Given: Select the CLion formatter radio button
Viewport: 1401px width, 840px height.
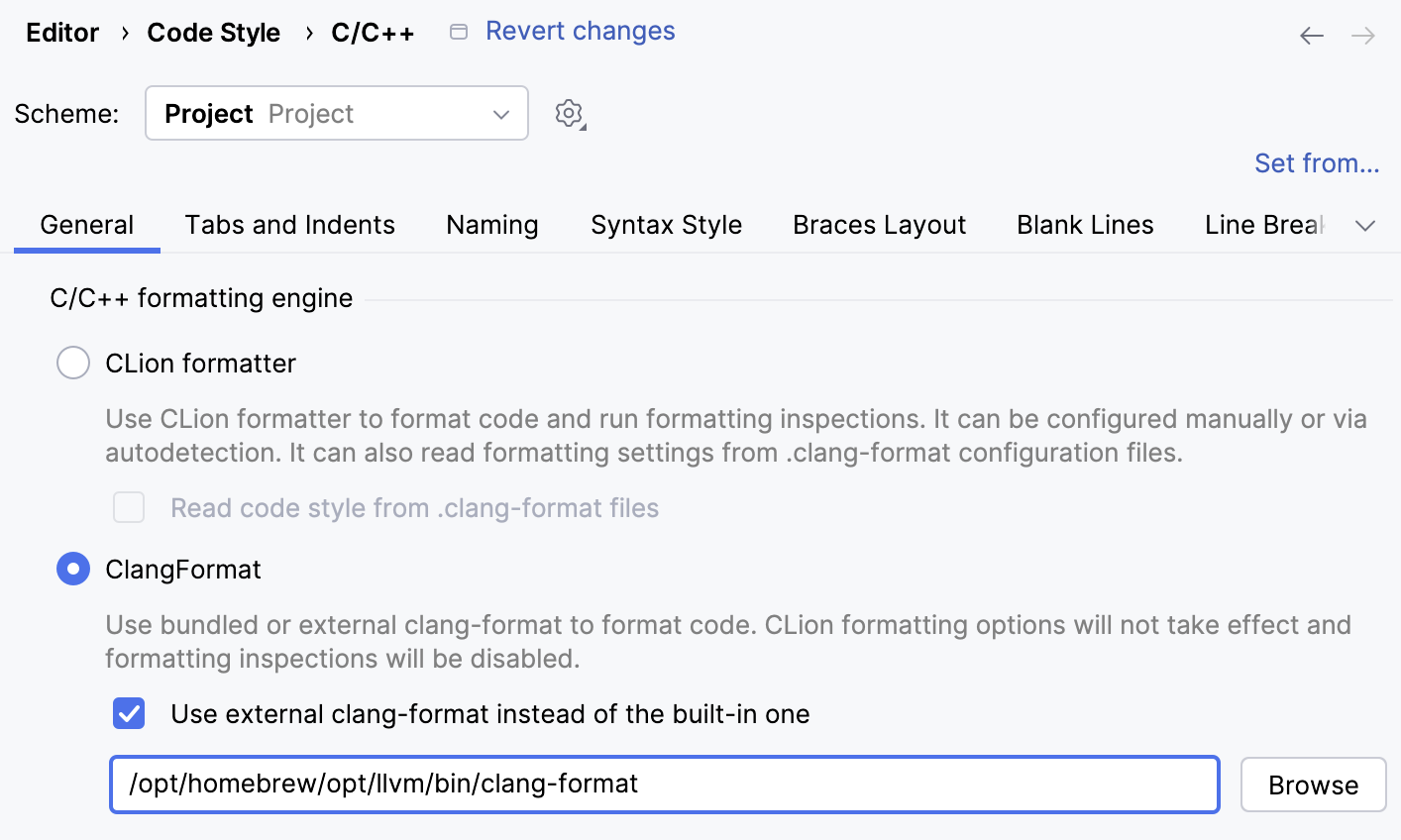Looking at the screenshot, I should [73, 363].
